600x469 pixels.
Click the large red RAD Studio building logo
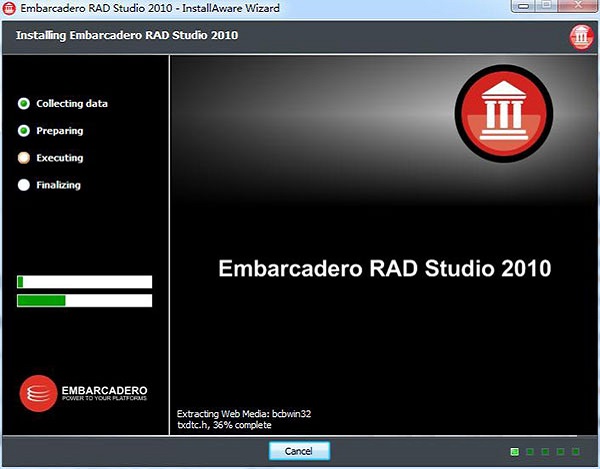[x=504, y=114]
